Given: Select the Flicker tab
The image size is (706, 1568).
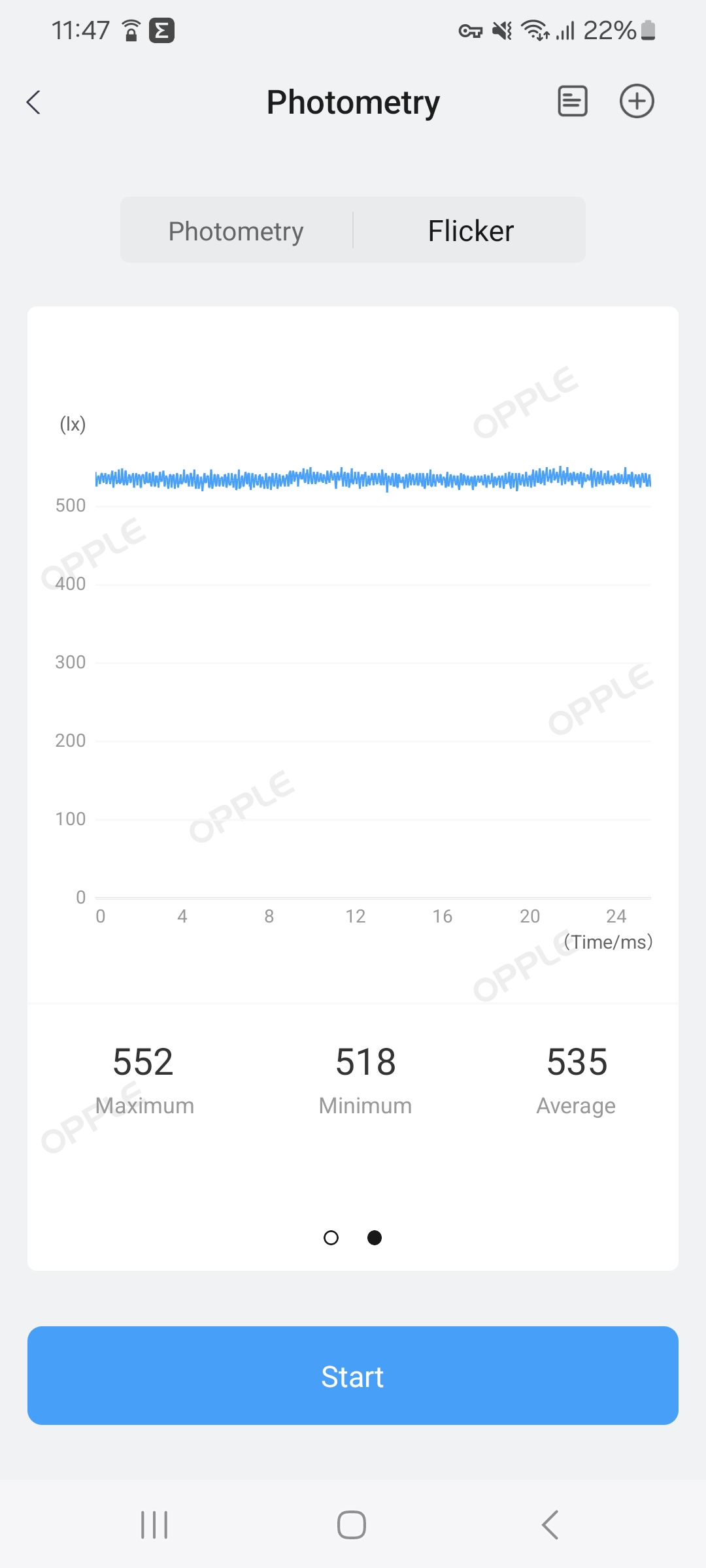Looking at the screenshot, I should pos(471,231).
